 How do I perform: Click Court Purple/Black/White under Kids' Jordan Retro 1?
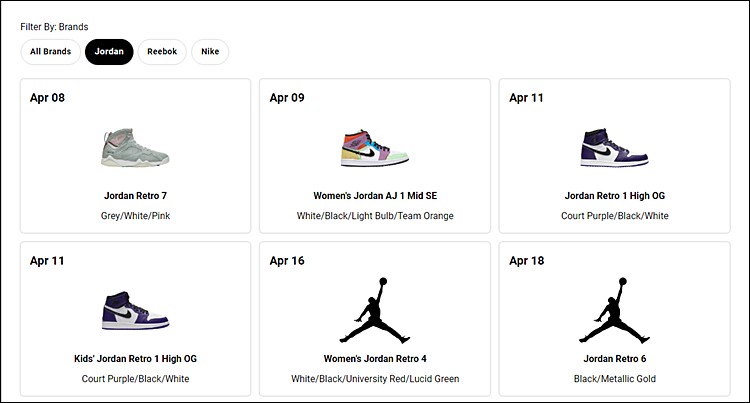135,379
